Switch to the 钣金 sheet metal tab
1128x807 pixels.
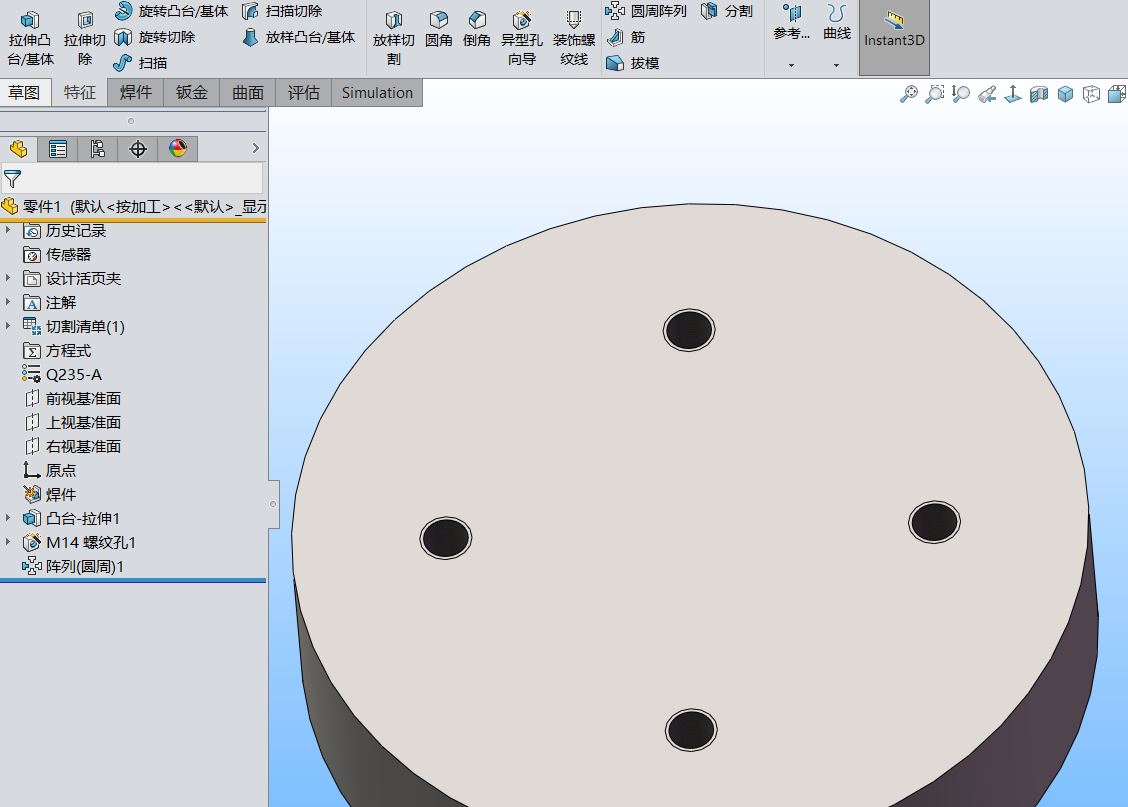[x=192, y=93]
